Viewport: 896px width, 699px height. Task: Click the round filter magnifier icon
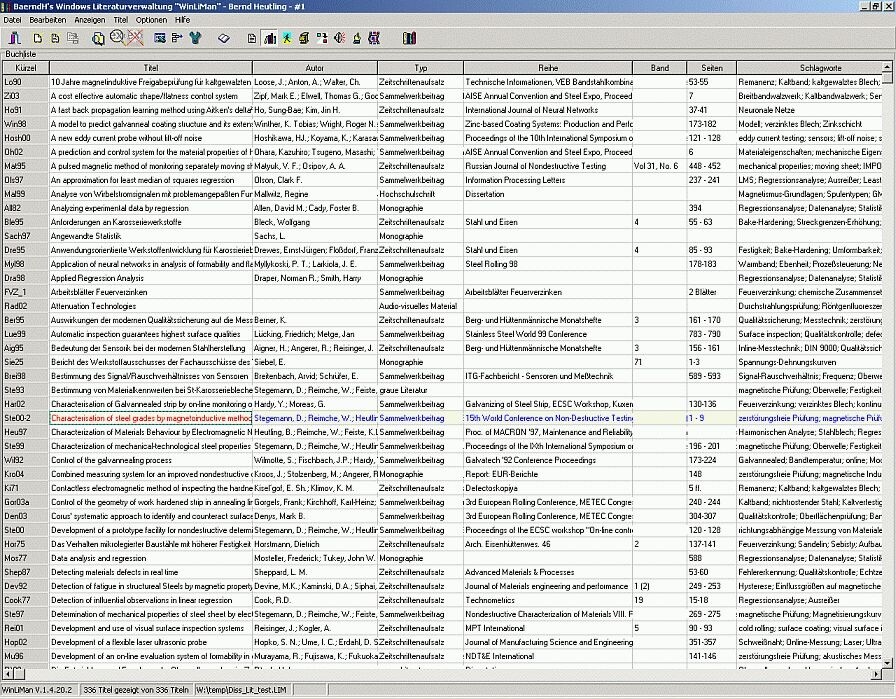[117, 38]
